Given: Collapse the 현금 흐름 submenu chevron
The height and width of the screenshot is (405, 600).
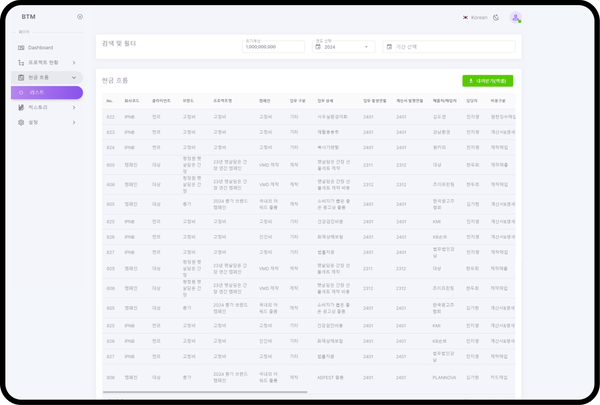Looking at the screenshot, I should coord(74,77).
